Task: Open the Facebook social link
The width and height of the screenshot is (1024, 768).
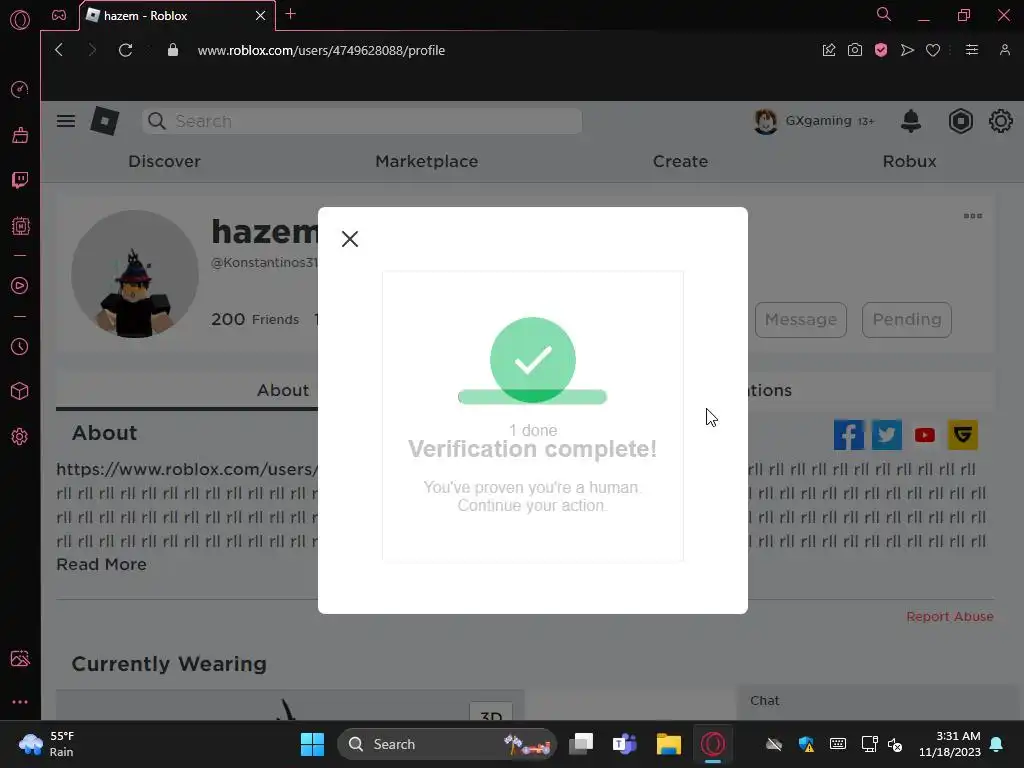Action: click(848, 435)
